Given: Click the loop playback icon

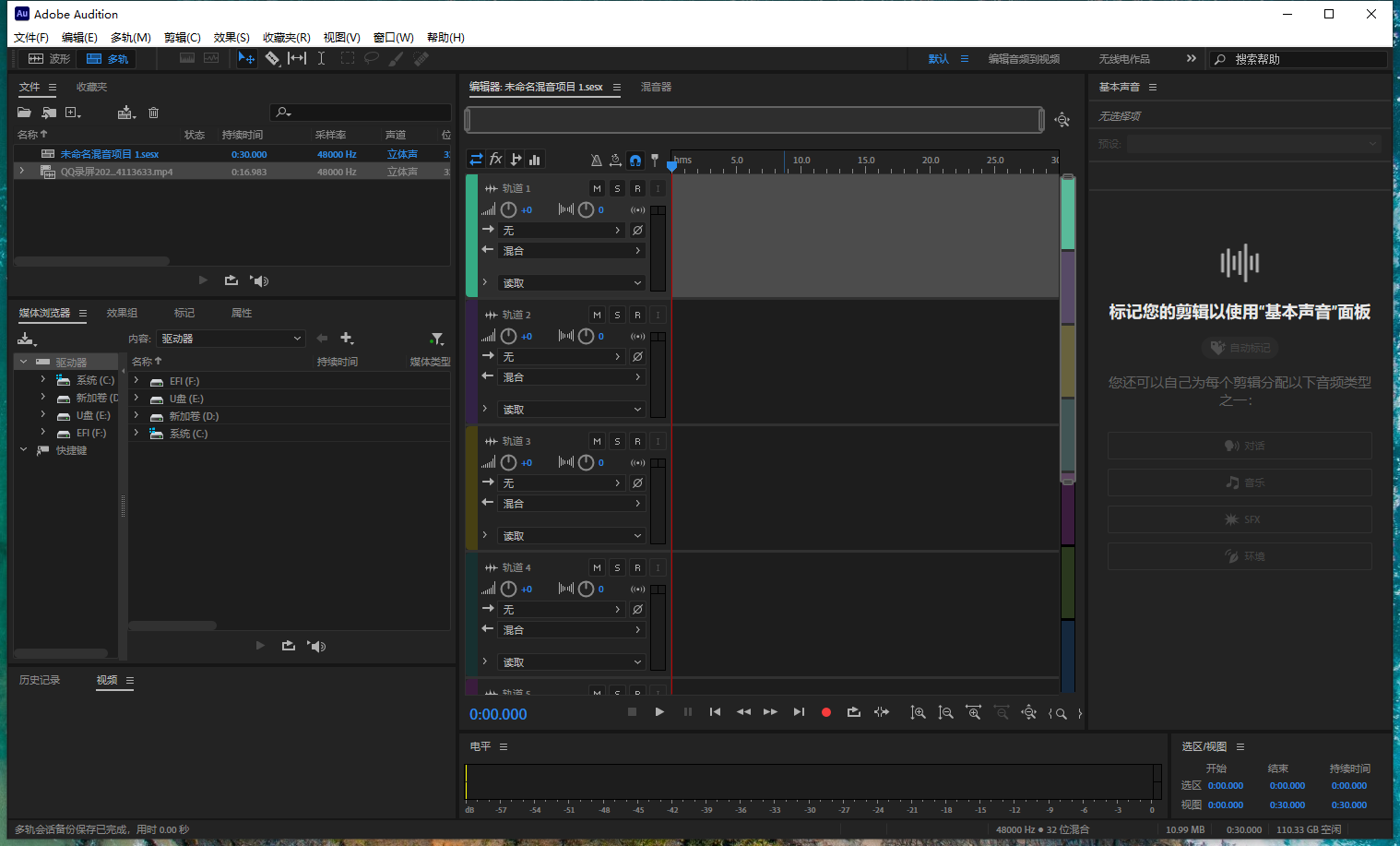Looking at the screenshot, I should click(853, 711).
